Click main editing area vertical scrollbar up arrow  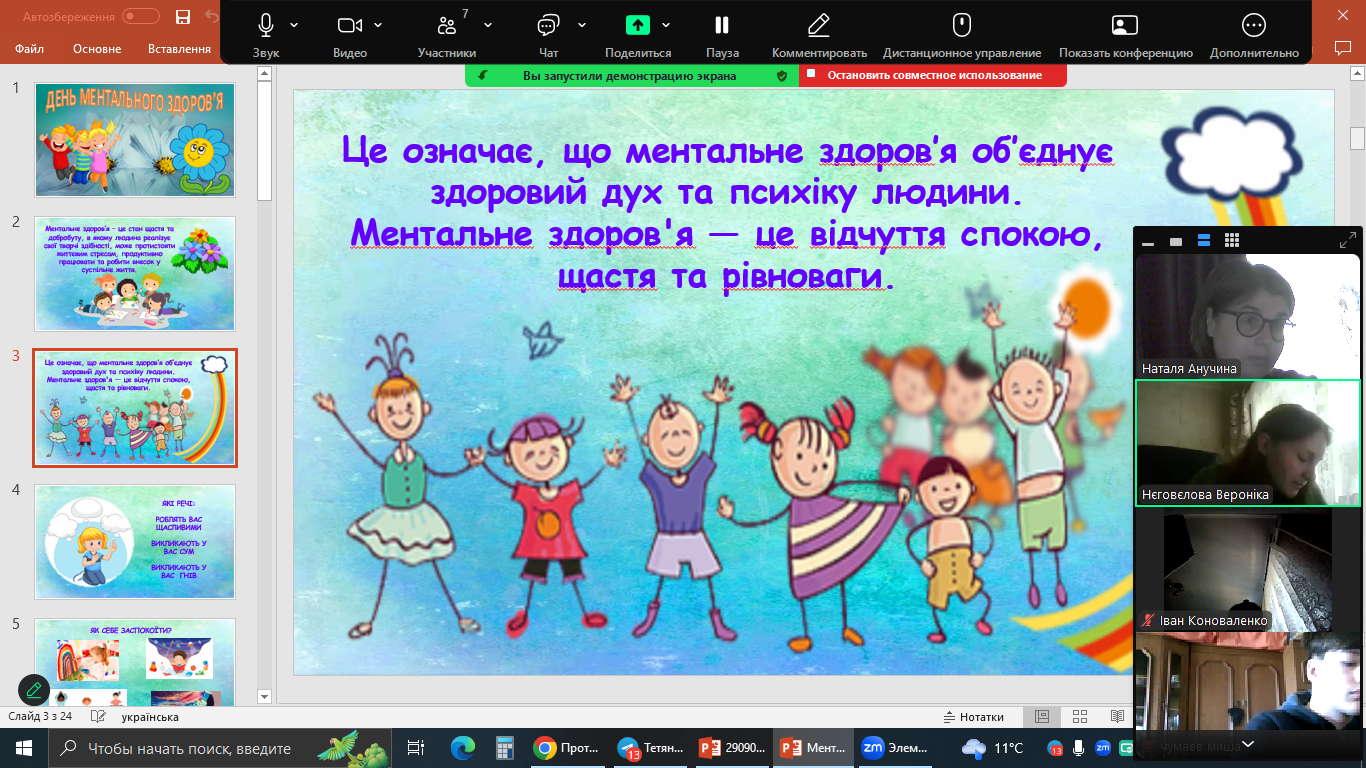pos(1357,73)
